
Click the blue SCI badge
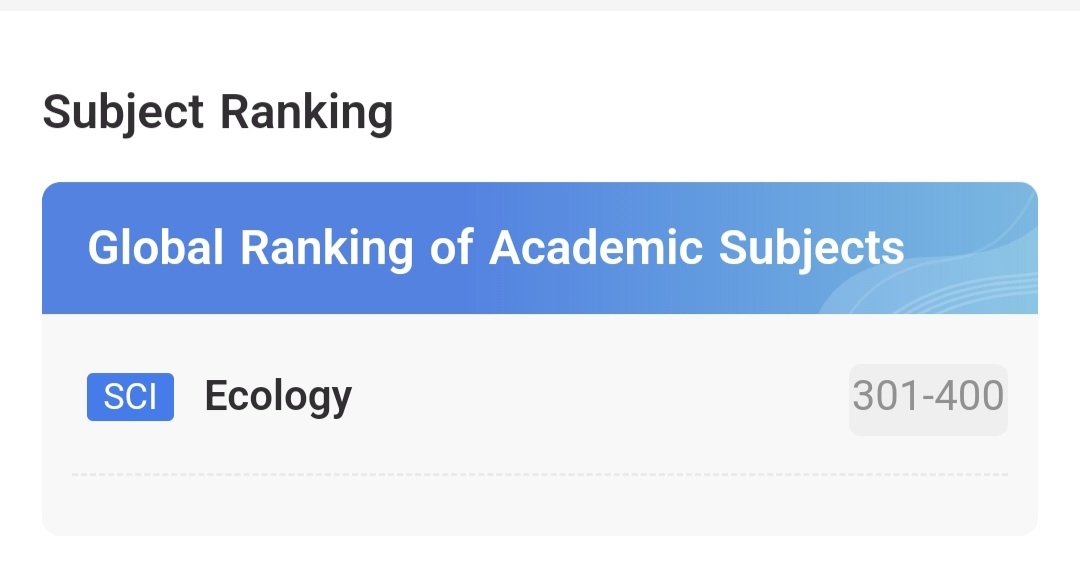pos(130,397)
